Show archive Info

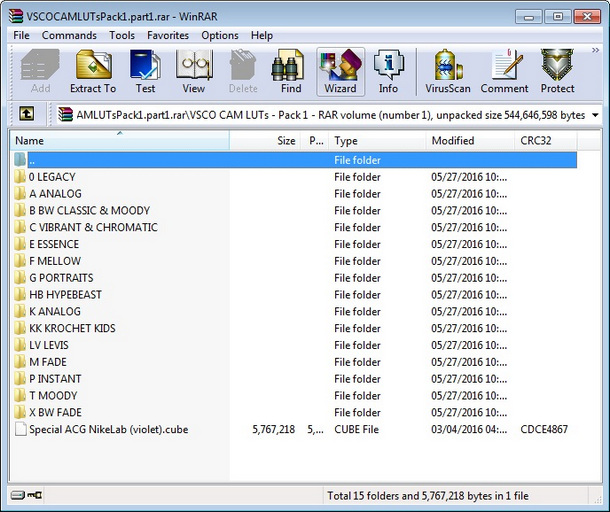tap(388, 72)
